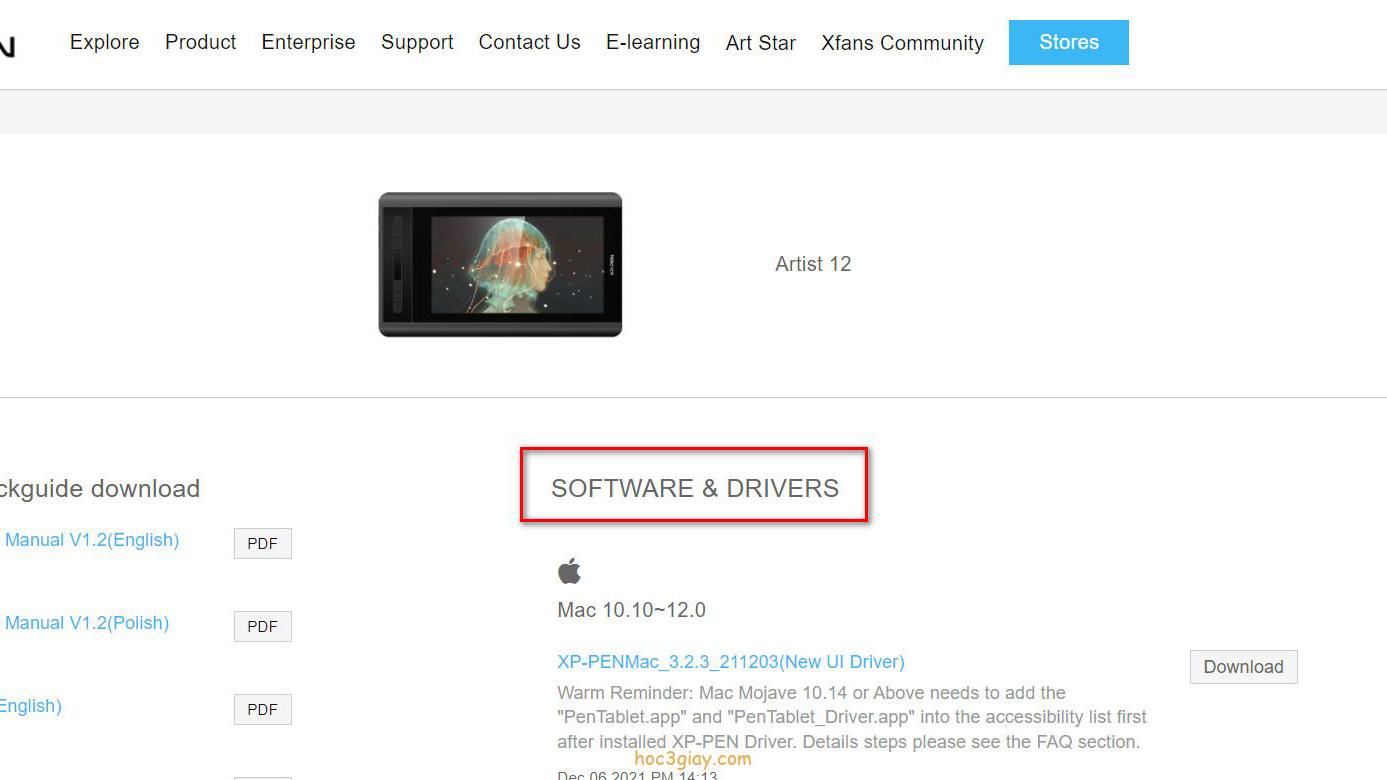Viewport: 1387px width, 780px height.
Task: Click the third PDF button
Action: (262, 710)
